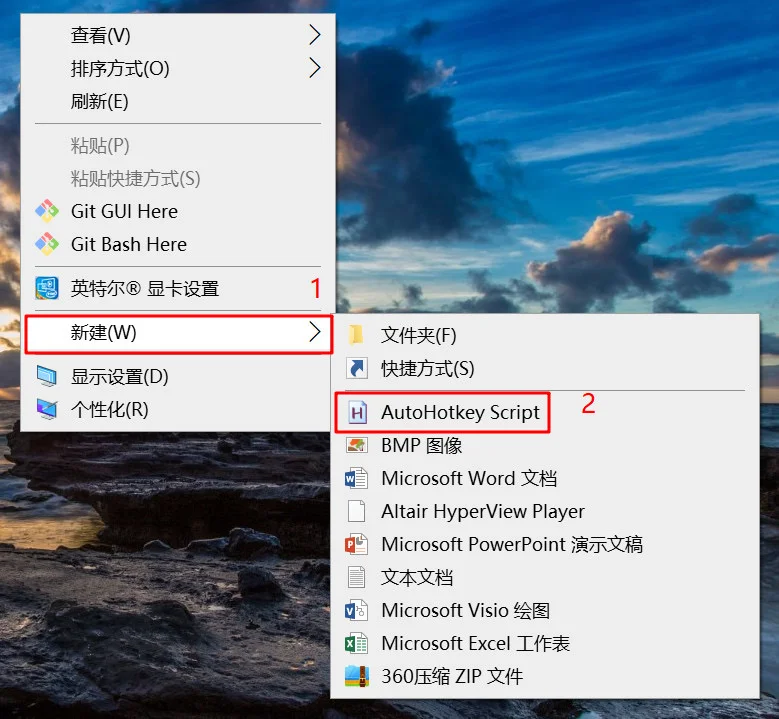Viewport: 779px width, 719px height.
Task: Create new 文本文档
Action: coord(545,577)
